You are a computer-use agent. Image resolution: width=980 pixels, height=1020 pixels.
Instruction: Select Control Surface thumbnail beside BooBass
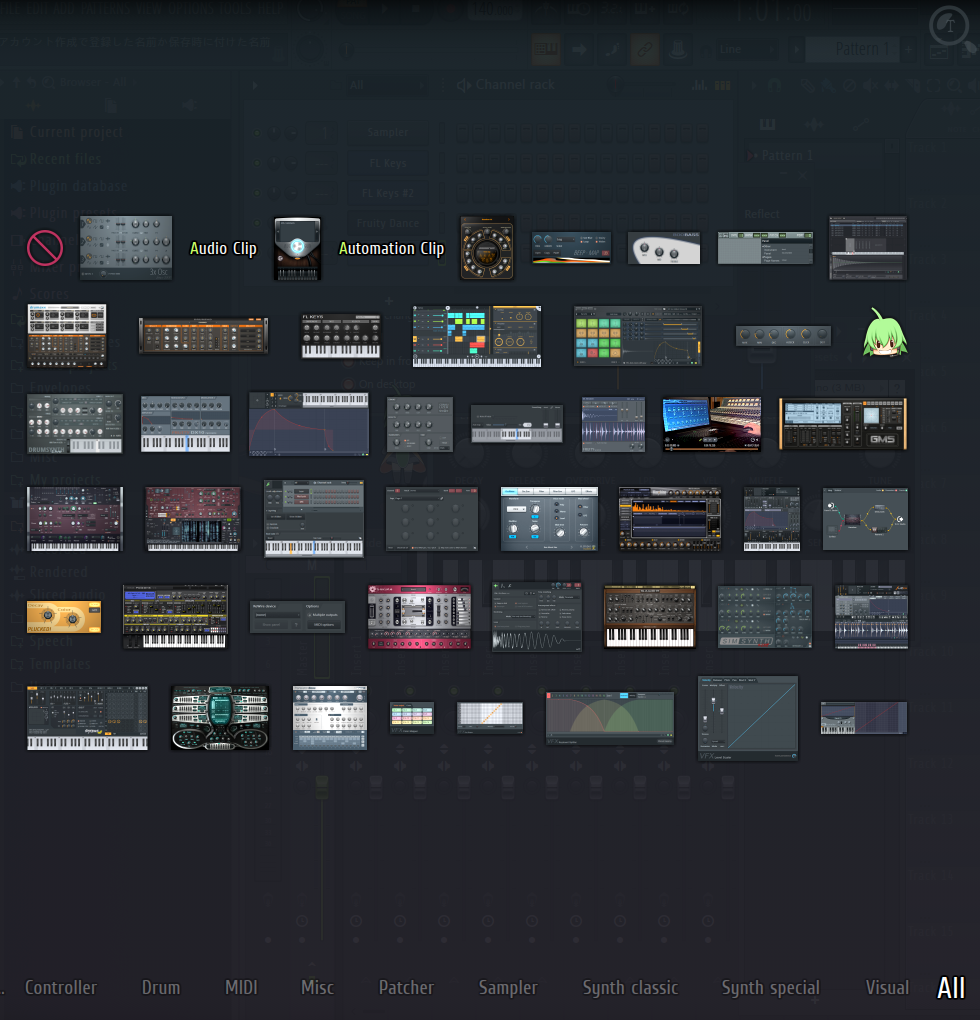(765, 248)
